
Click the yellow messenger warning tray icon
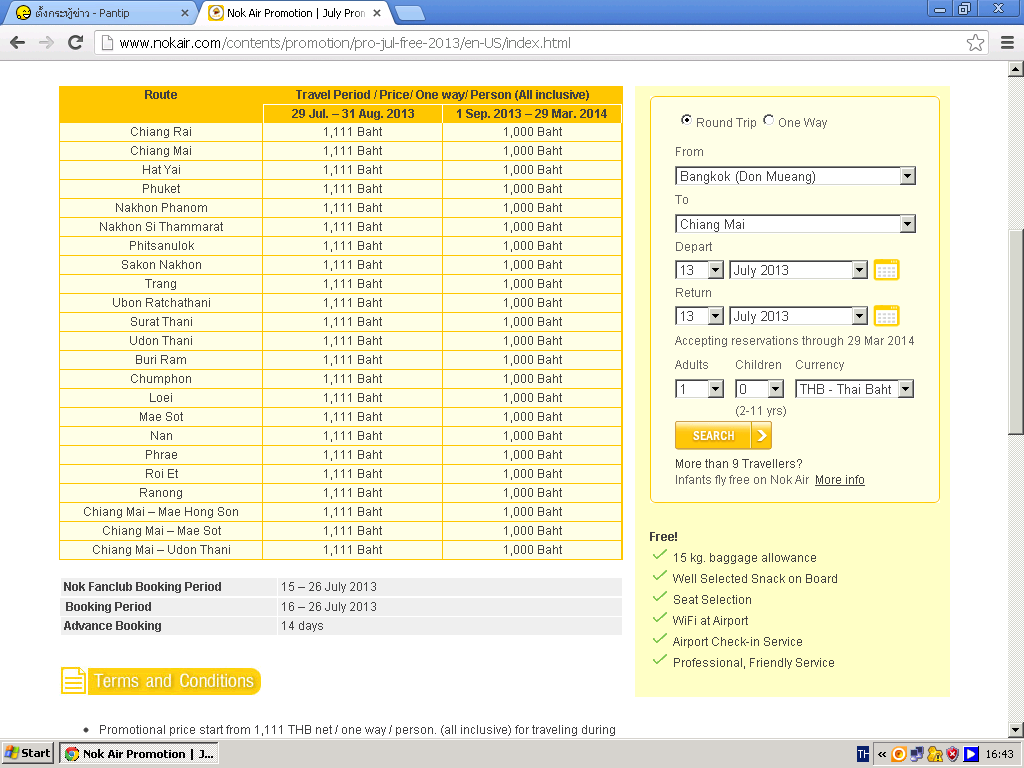935,754
